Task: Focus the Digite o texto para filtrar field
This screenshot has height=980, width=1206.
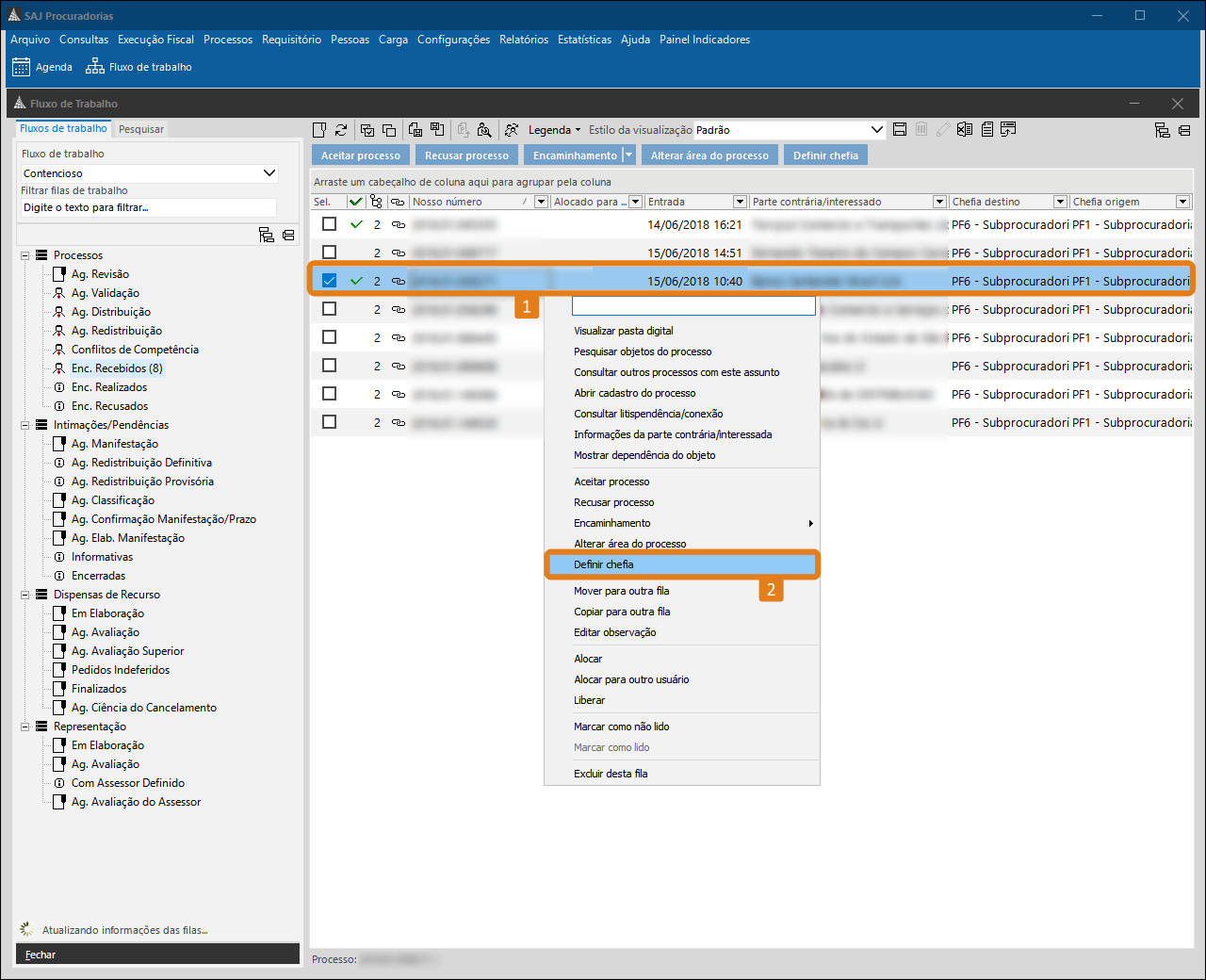Action: pyautogui.click(x=149, y=207)
